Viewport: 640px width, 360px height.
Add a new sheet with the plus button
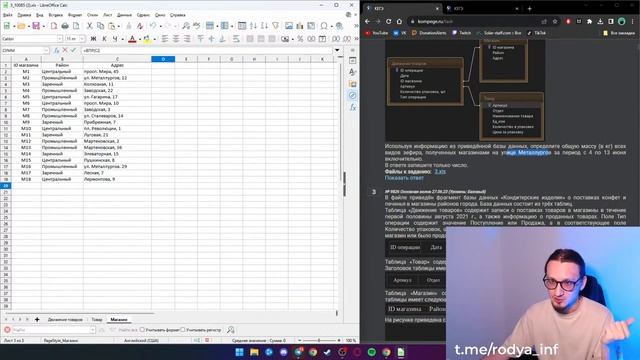click(37, 320)
